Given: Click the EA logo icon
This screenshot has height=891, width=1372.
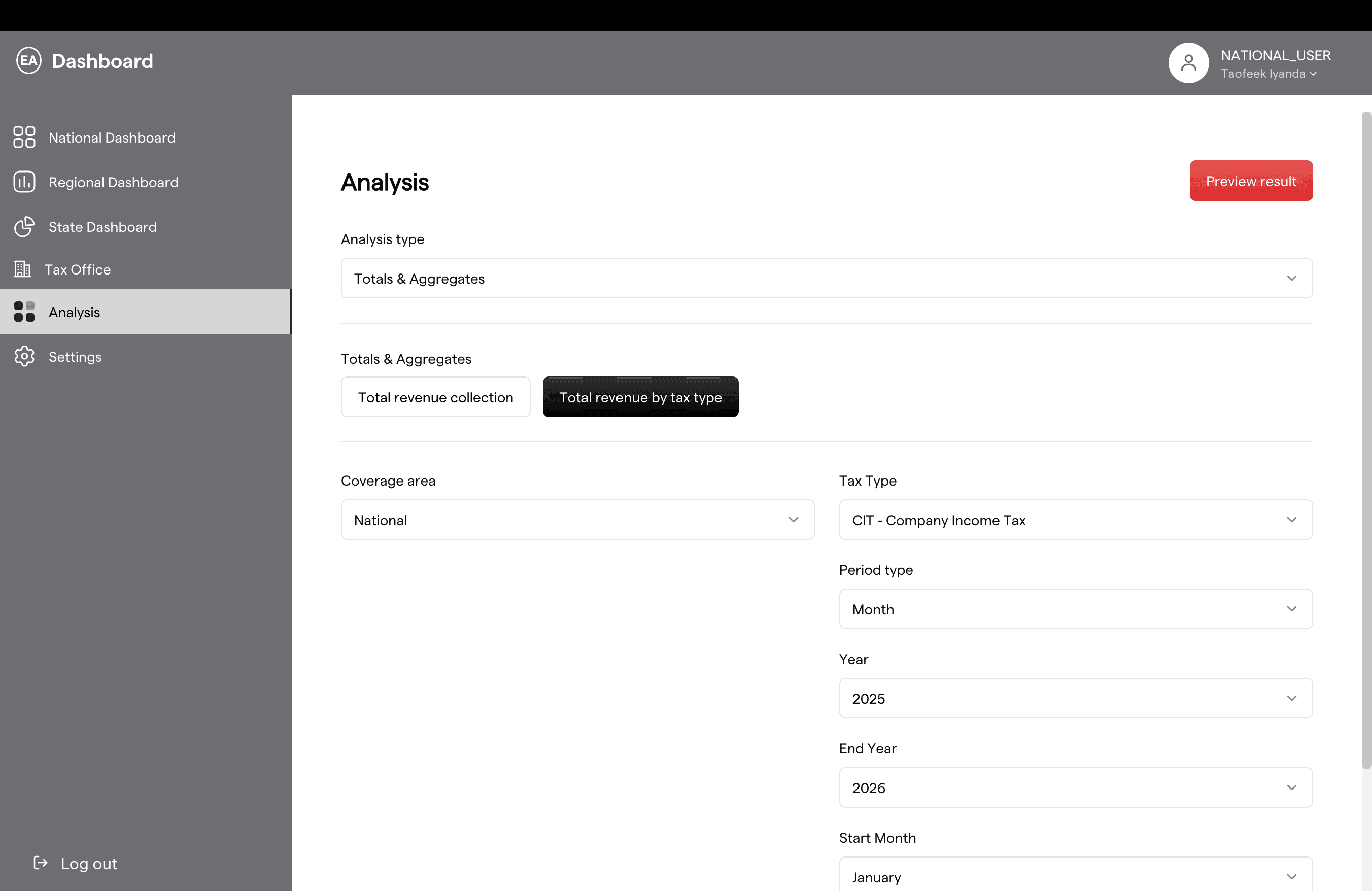Looking at the screenshot, I should (x=29, y=61).
